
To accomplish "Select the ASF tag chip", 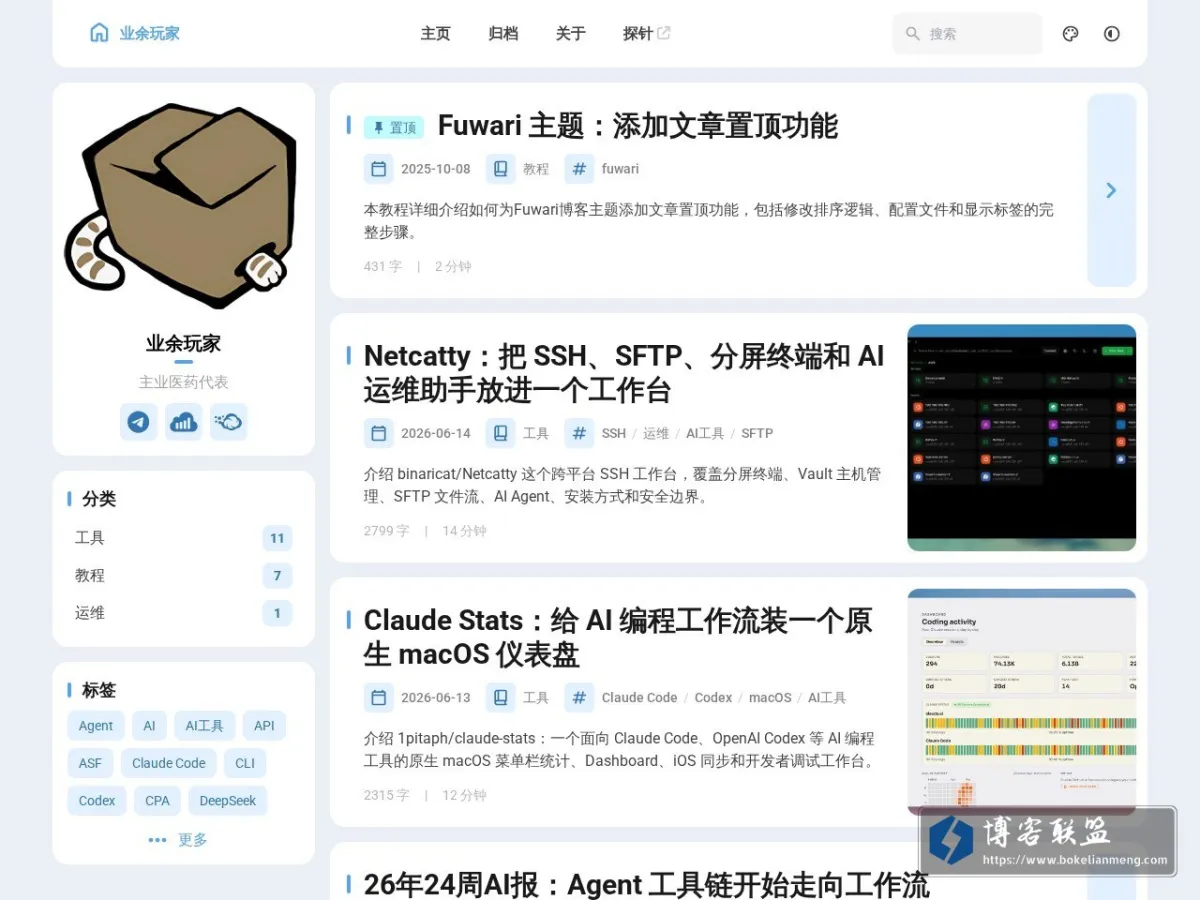I will click(x=91, y=763).
